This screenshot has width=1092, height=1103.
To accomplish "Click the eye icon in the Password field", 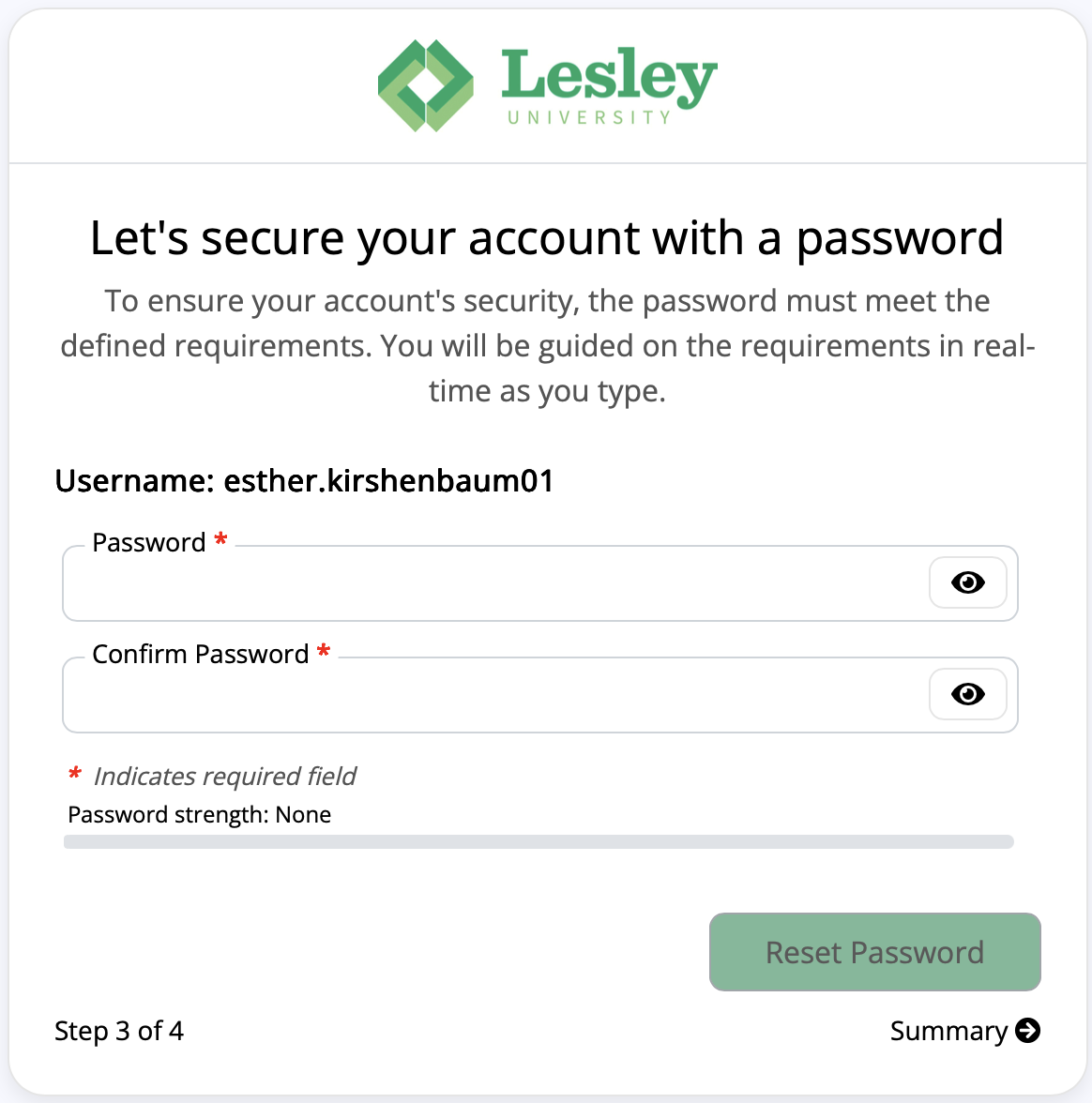I will pos(968,582).
